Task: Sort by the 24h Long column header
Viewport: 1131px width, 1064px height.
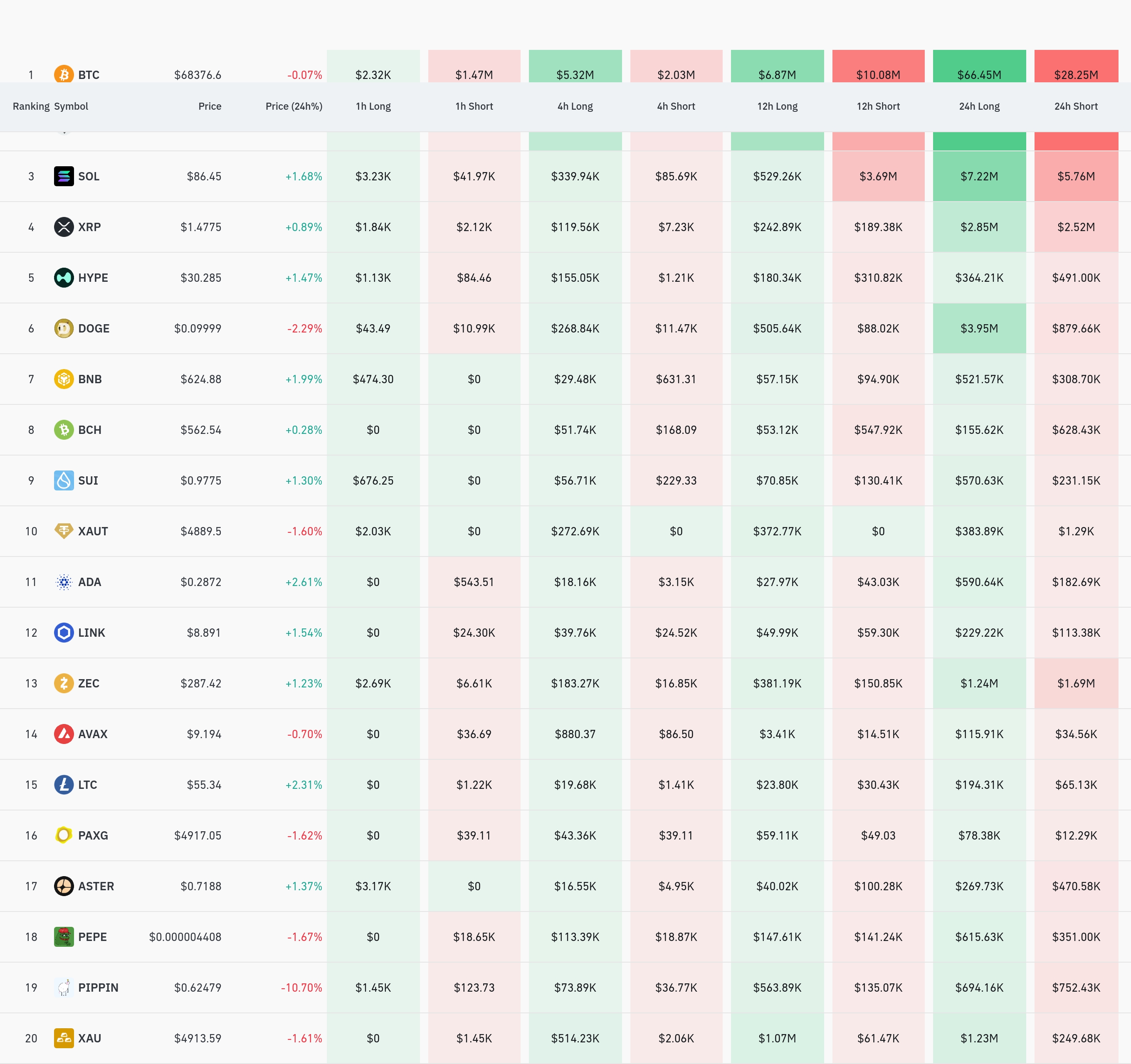Action: (x=978, y=106)
